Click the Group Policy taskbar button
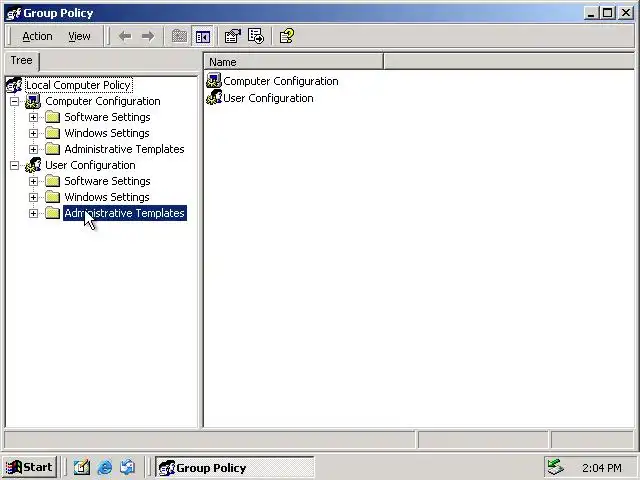 (235, 467)
